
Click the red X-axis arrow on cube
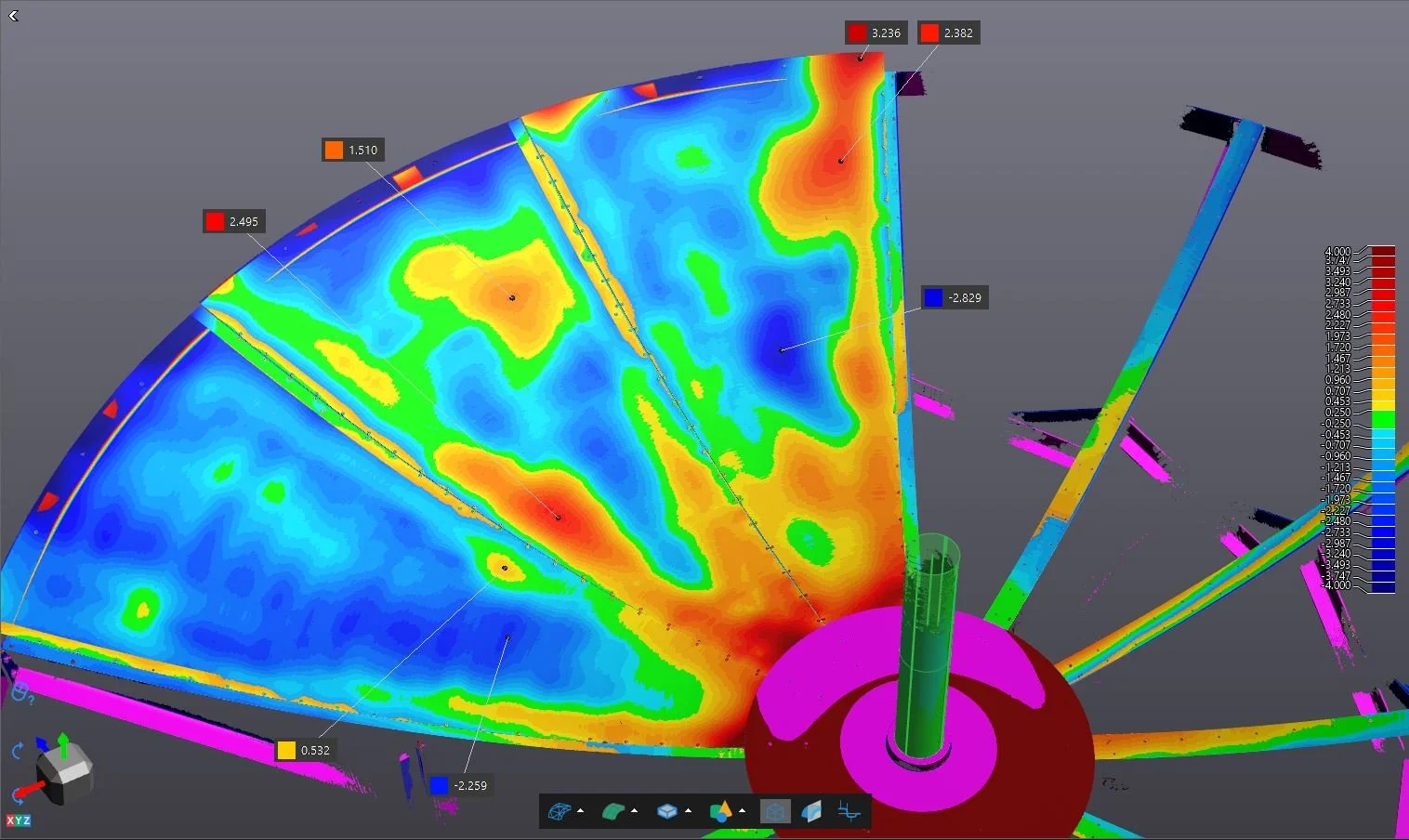coord(32,790)
